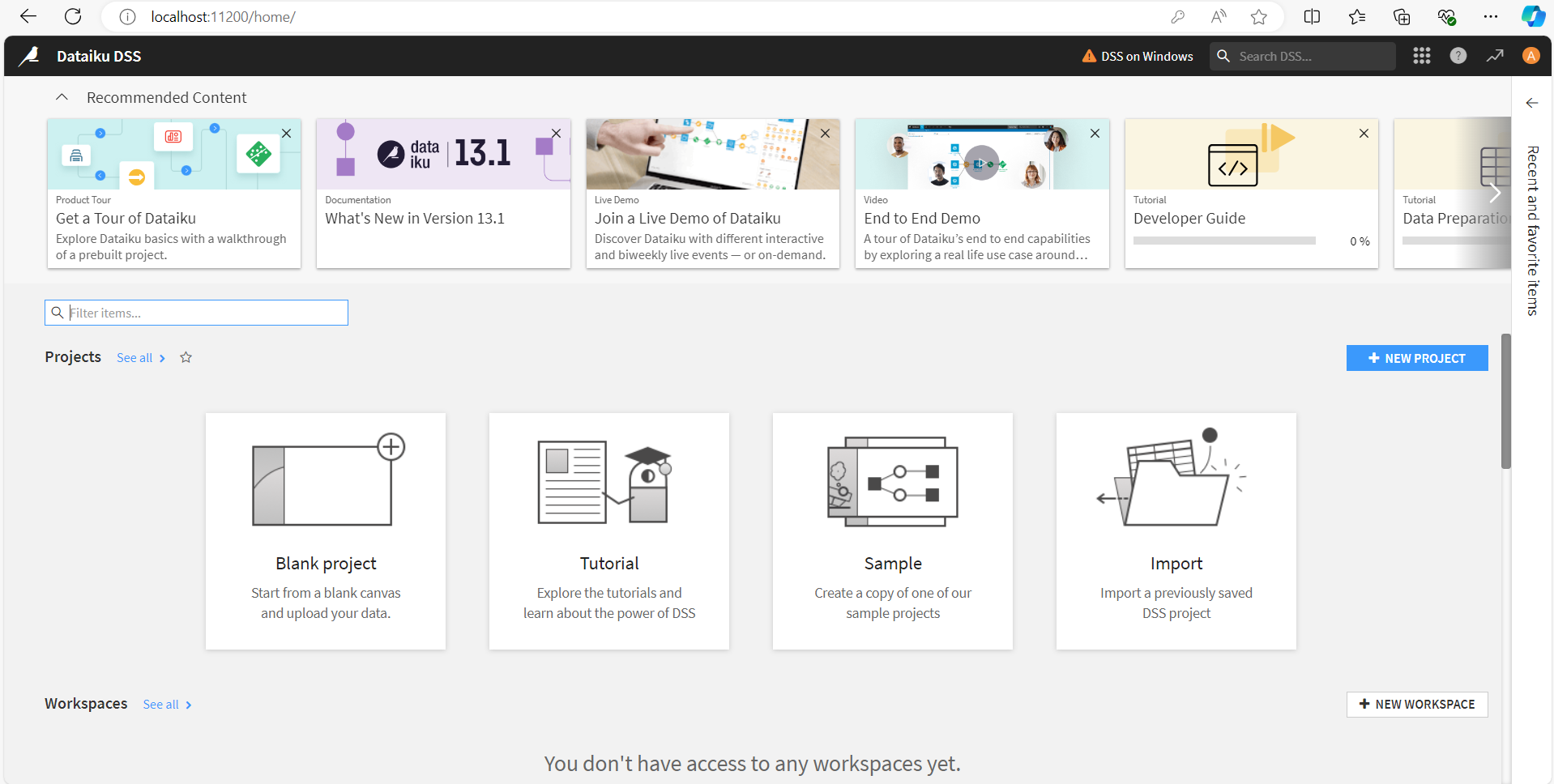The image size is (1554, 784).
Task: Collapse the Recommended Content section
Action: 62,97
